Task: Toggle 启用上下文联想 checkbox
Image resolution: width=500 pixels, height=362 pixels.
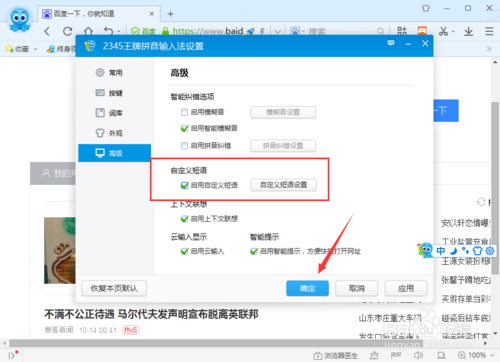Action: pos(184,219)
